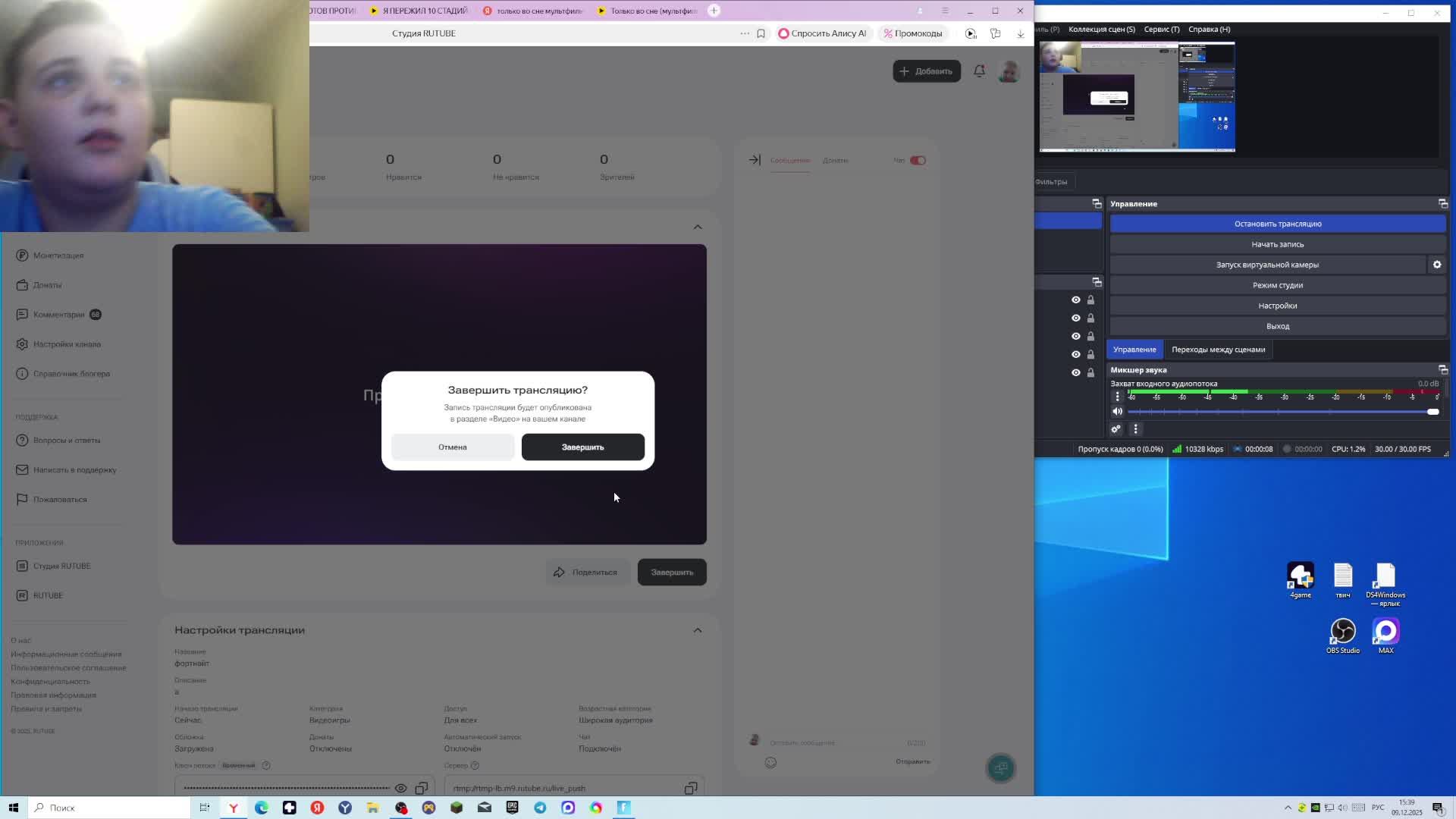
Task: Collapse the stream preview section chevron
Action: 697,227
